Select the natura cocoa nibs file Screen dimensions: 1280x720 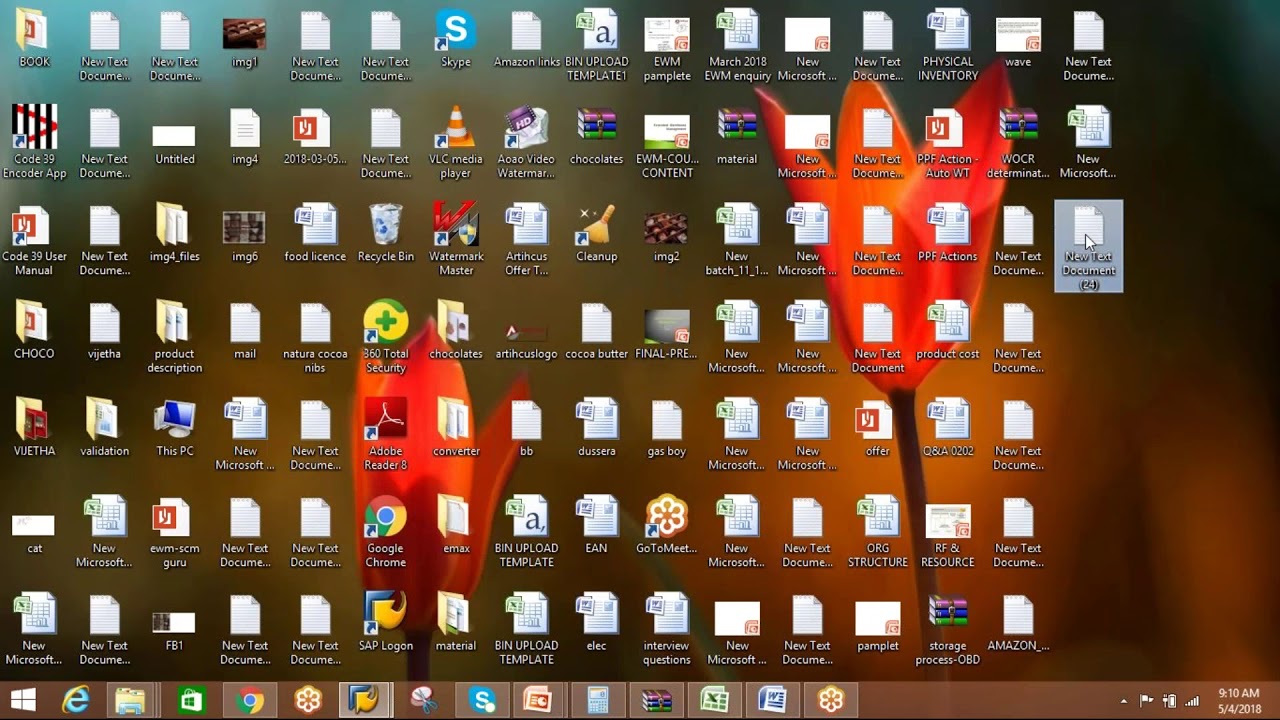(315, 337)
